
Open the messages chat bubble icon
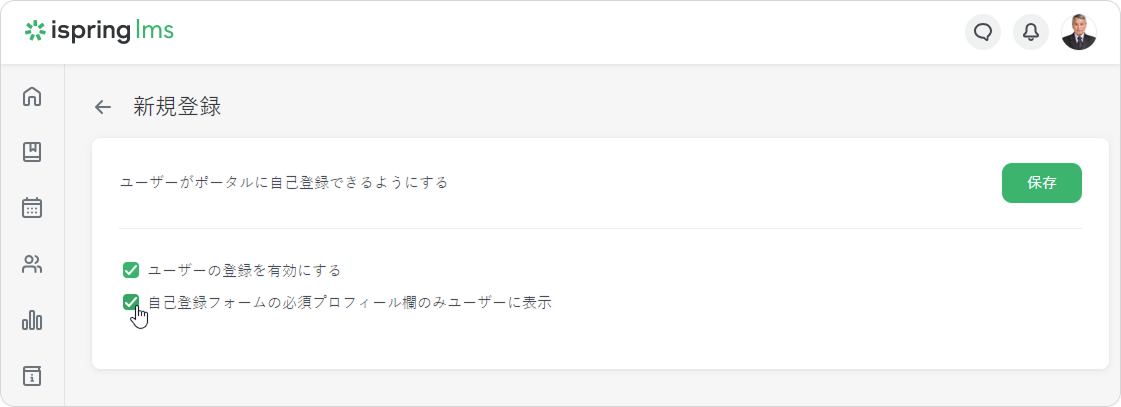pos(983,33)
